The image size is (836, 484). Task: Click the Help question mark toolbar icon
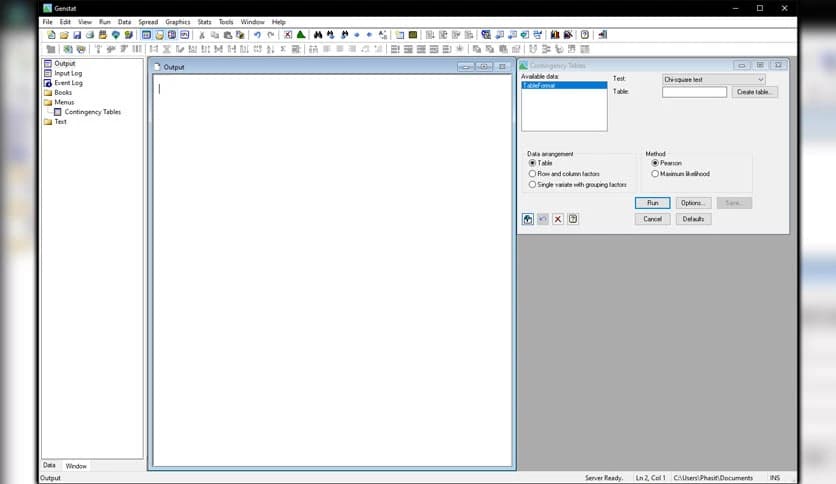tap(585, 35)
